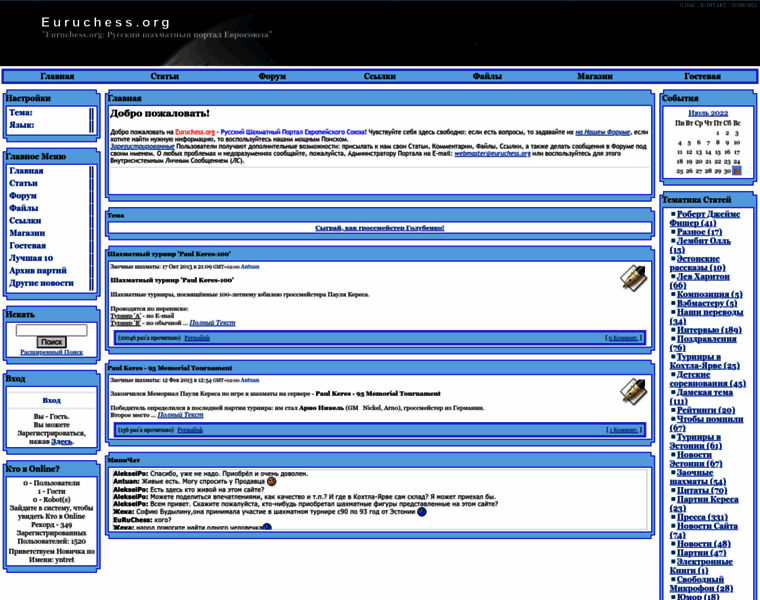The image size is (760, 600).
Task: Click the webmaster@euruchess.org email link
Action: pos(492,153)
